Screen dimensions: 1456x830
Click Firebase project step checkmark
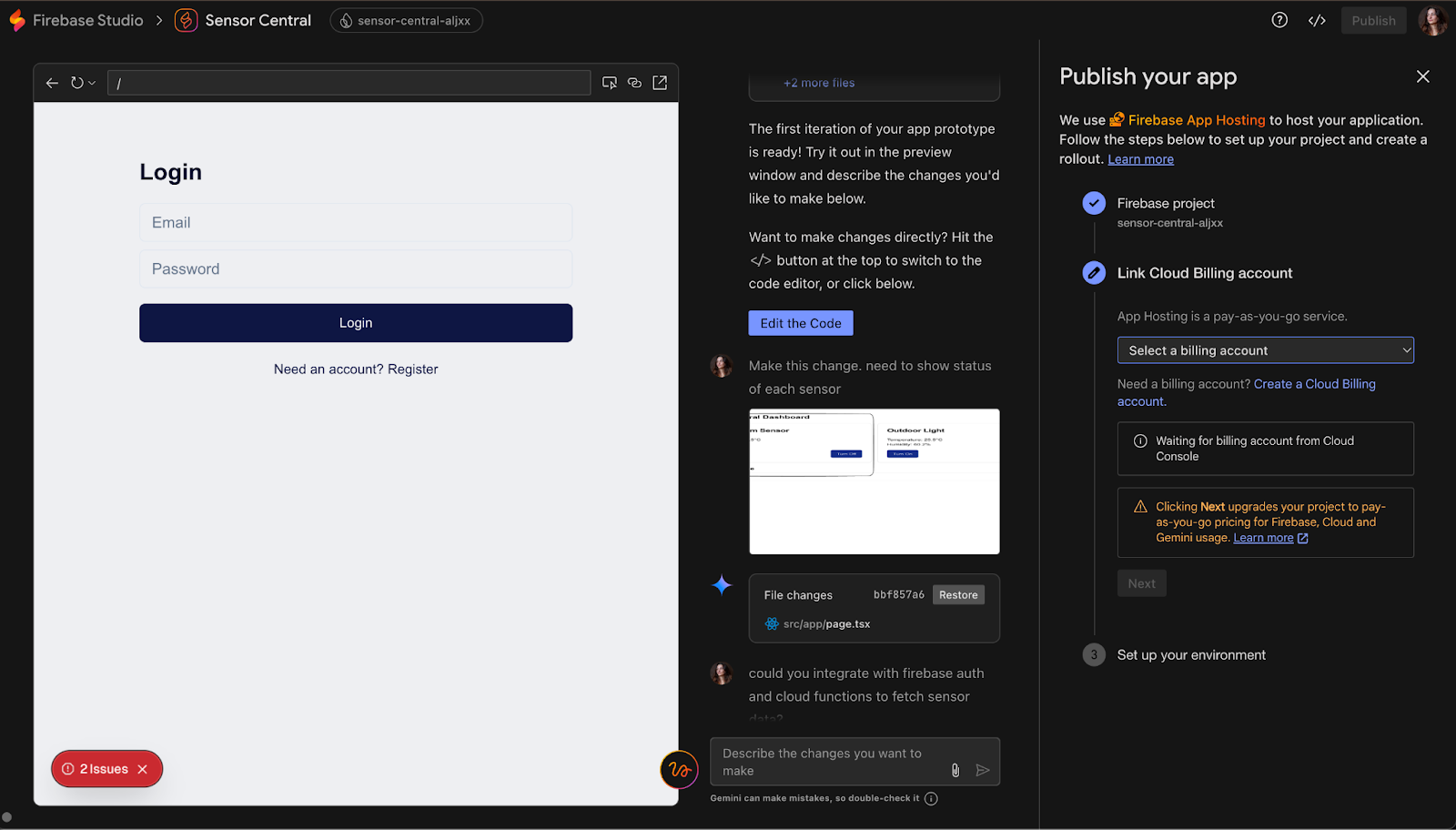coord(1094,203)
